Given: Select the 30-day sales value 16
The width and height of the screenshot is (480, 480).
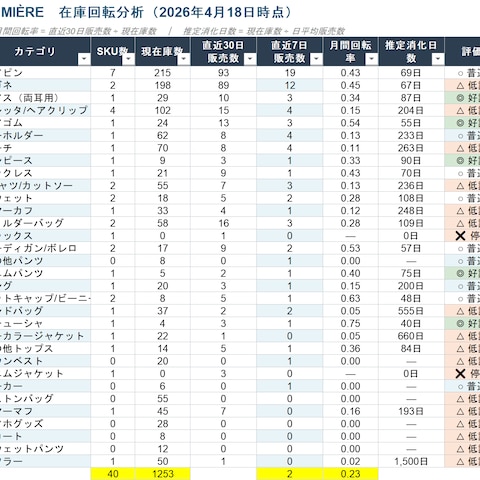Looking at the screenshot, I should click(223, 223).
